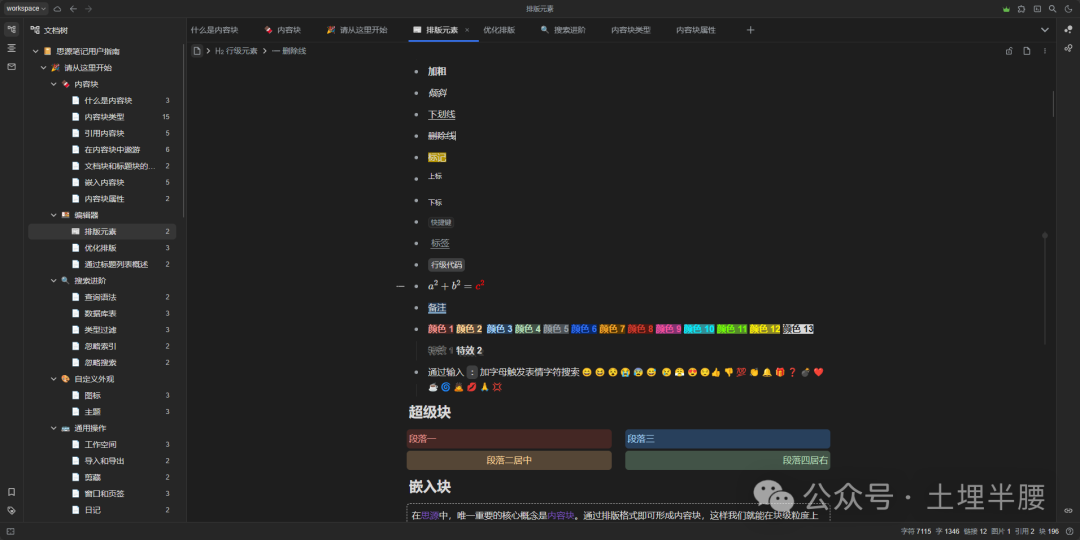
Task: Collapse the 编辑器 folder in tree
Action: coord(54,215)
